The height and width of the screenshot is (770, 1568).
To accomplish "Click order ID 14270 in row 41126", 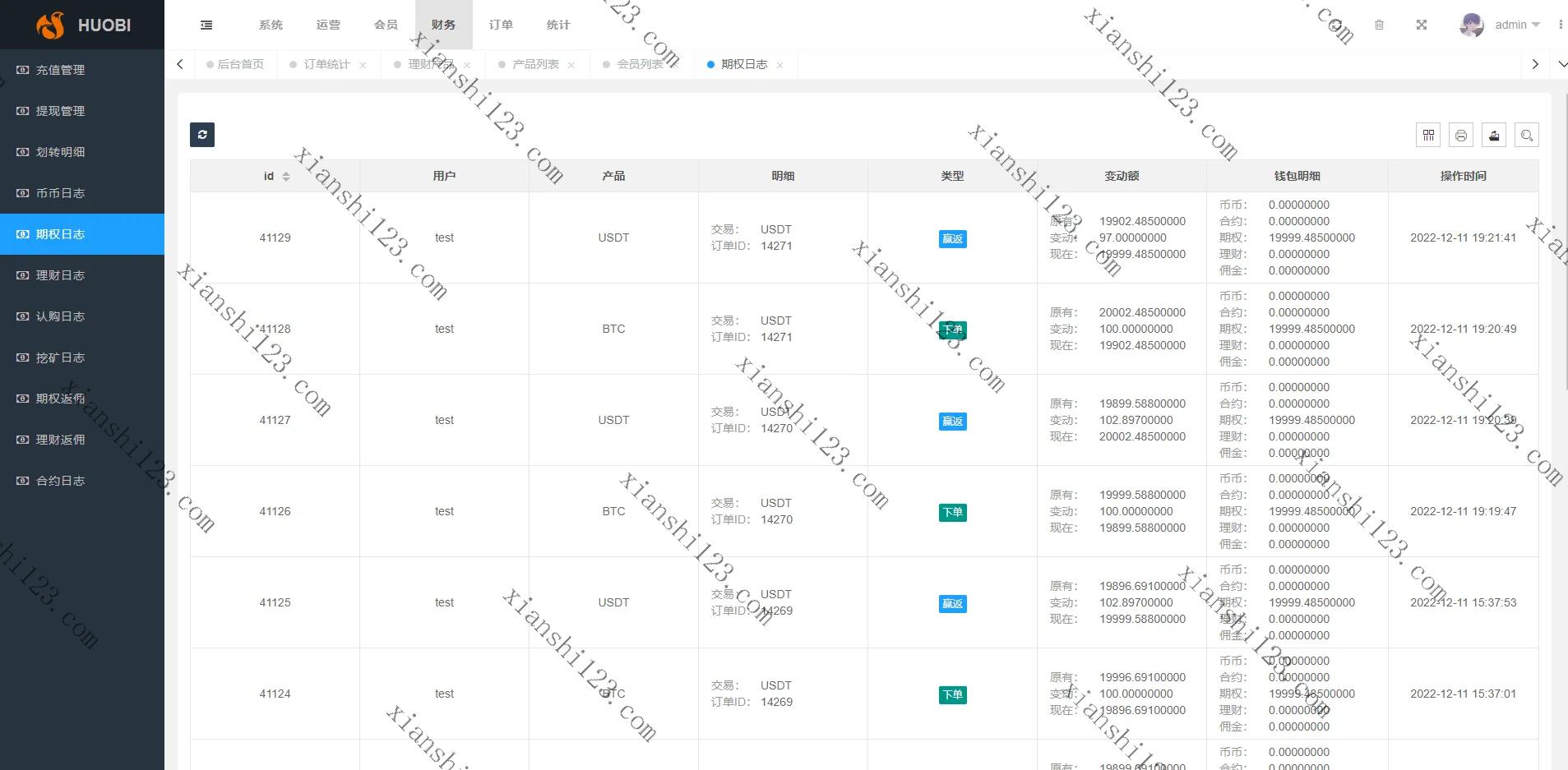I will (776, 519).
